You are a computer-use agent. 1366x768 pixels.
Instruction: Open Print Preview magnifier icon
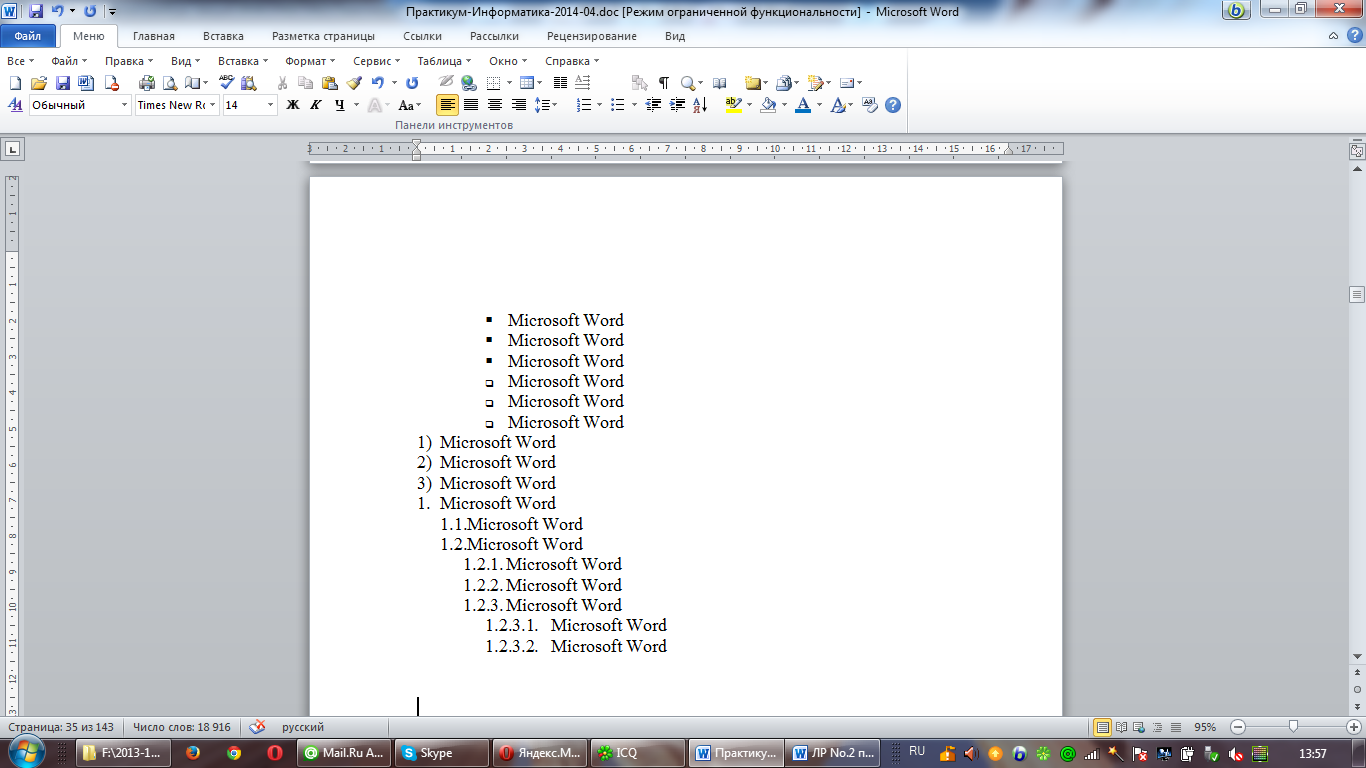pyautogui.click(x=169, y=83)
